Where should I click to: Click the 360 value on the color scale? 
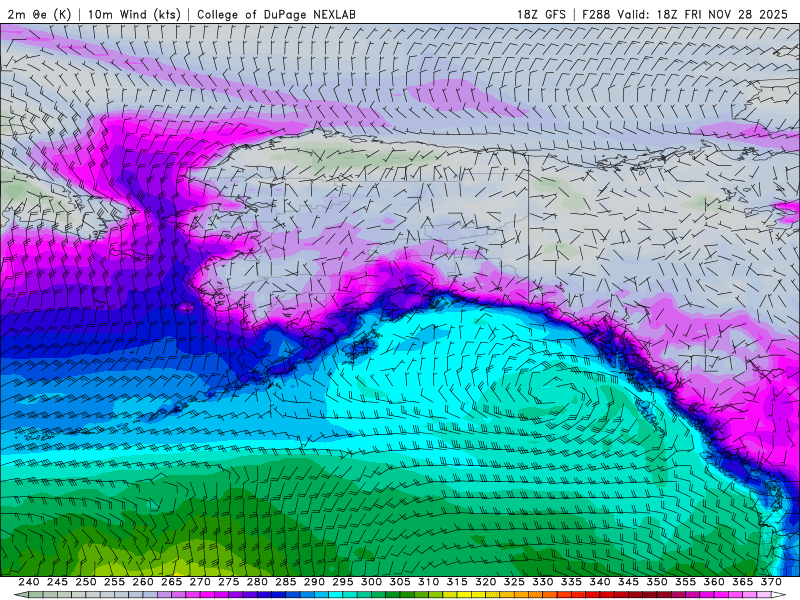[714, 582]
